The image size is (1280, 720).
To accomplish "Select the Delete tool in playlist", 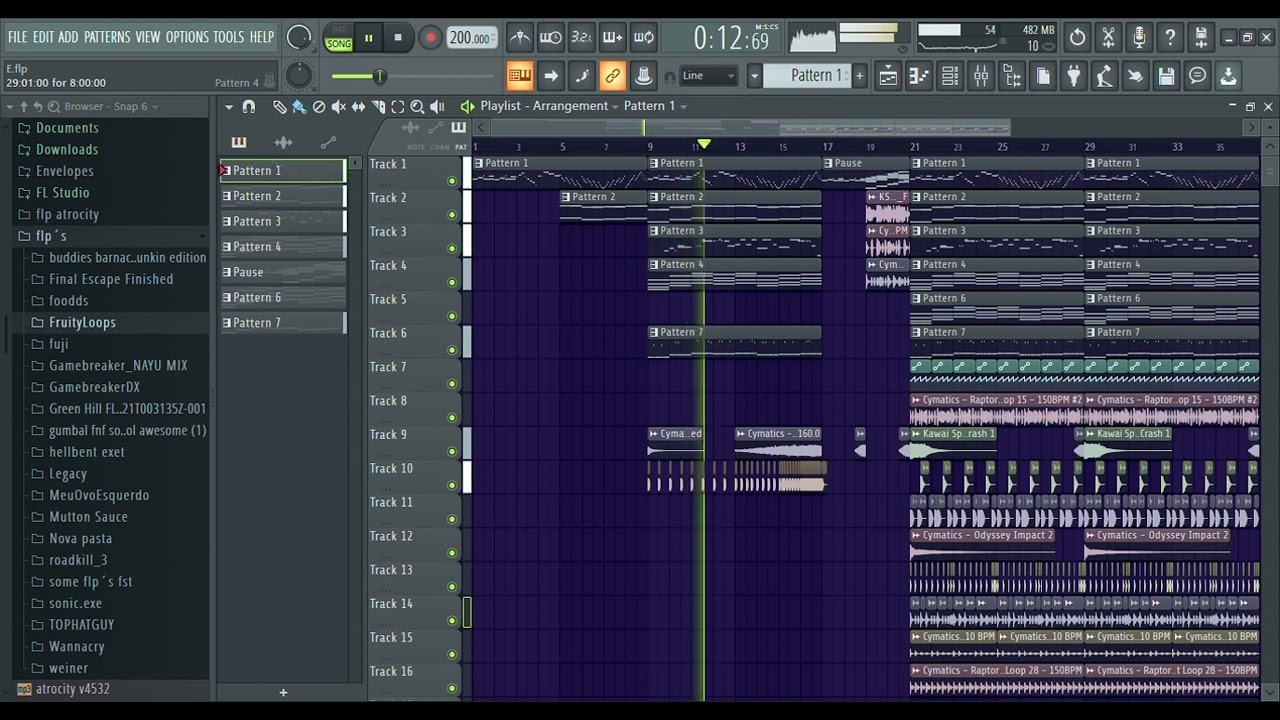I will pyautogui.click(x=319, y=107).
